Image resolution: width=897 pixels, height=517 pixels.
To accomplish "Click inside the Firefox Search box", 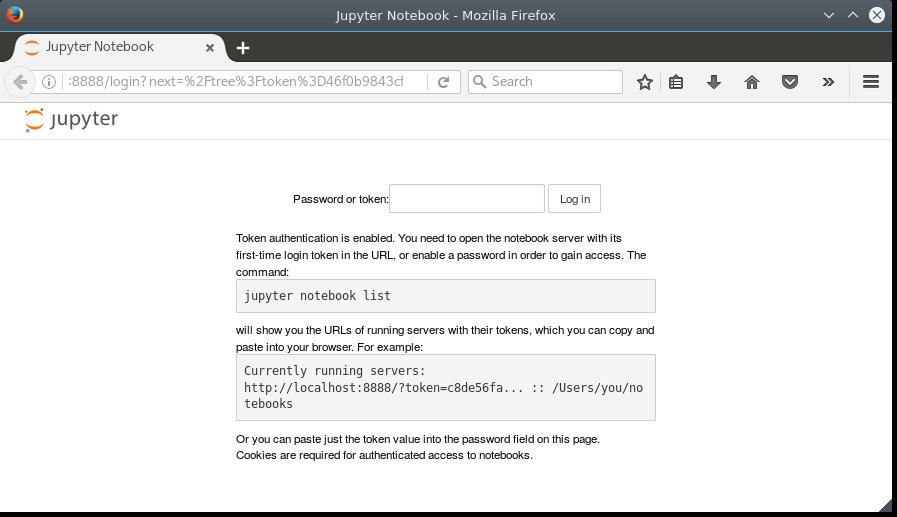I will pos(545,82).
